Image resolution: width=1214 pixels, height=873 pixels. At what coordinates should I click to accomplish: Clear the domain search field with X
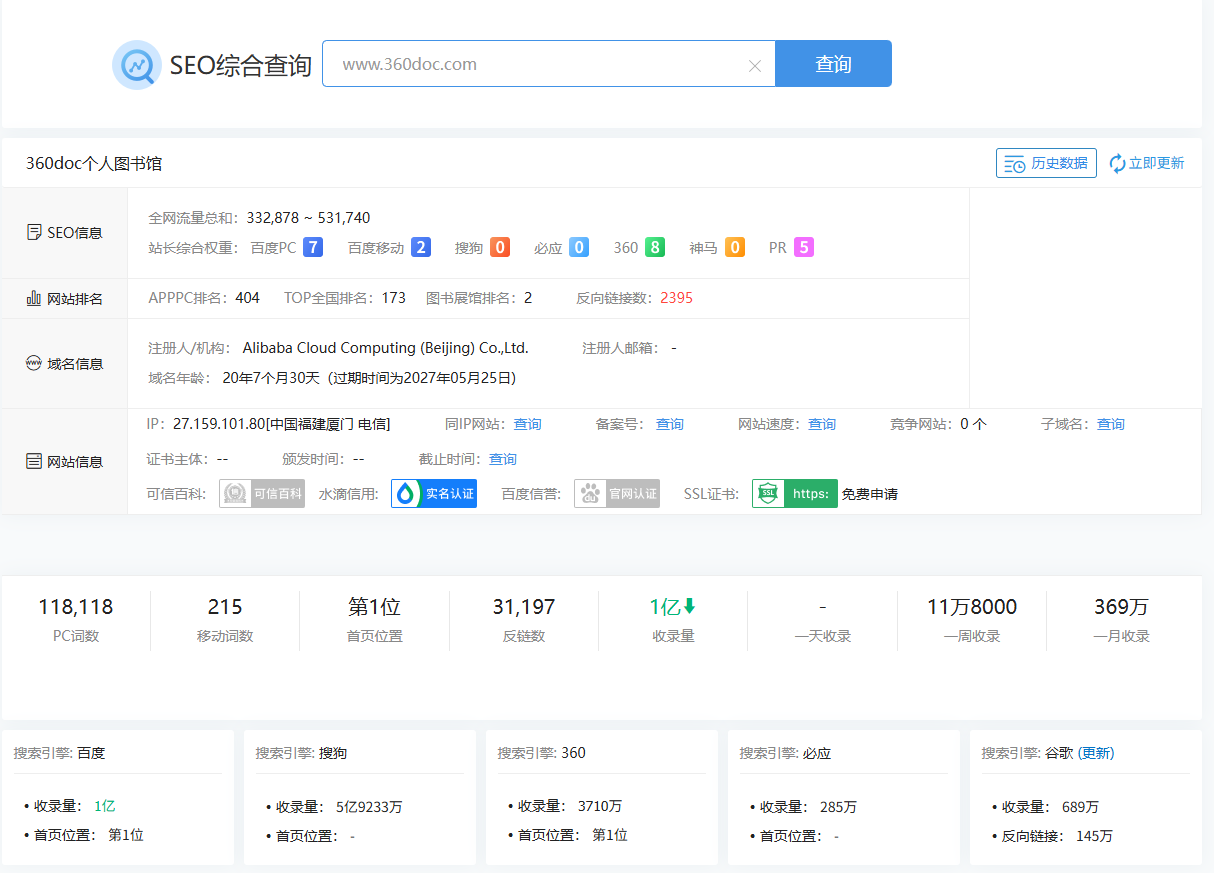[755, 66]
